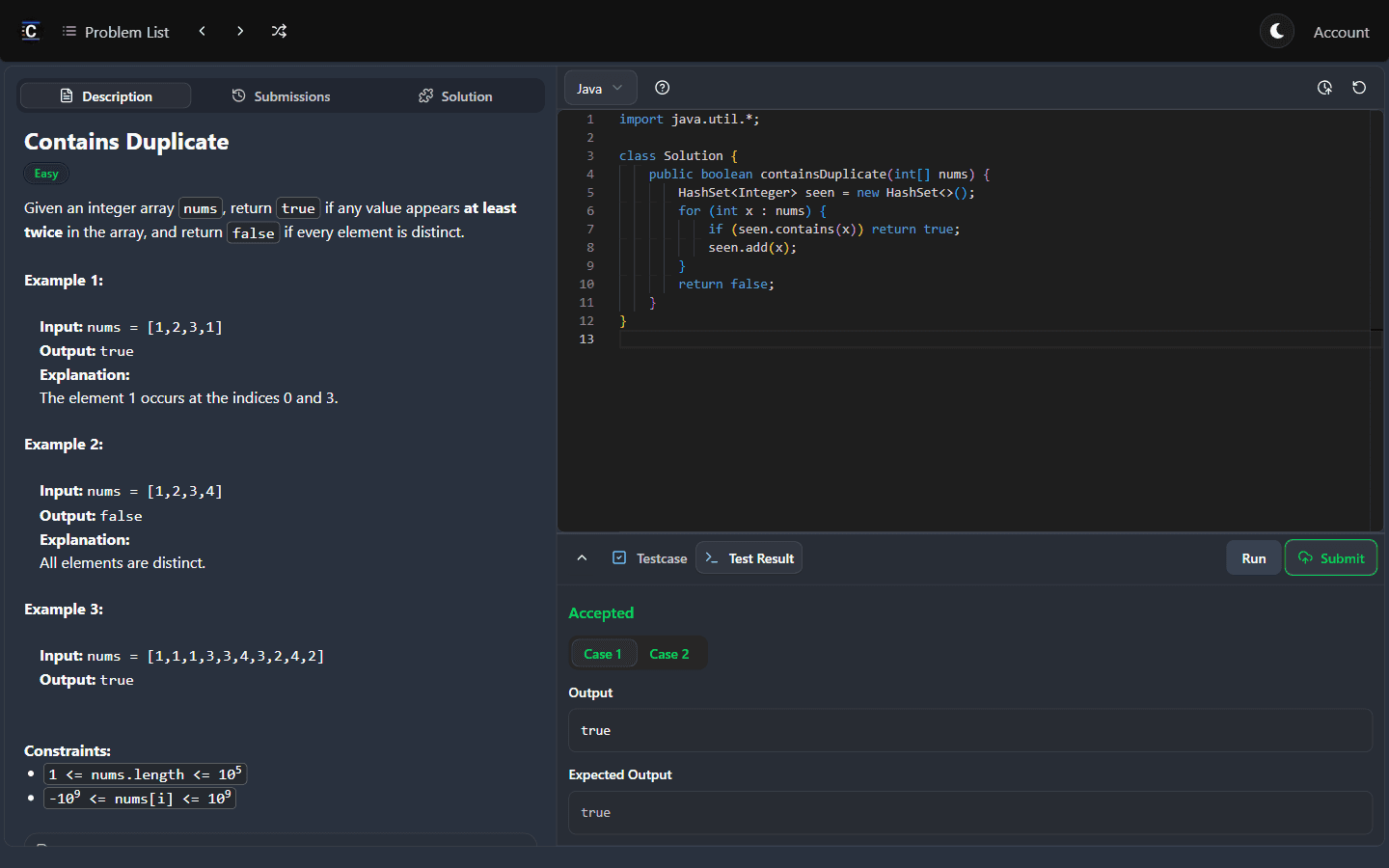1389x868 pixels.
Task: Click the 'Expected Output' label
Action: [x=620, y=774]
